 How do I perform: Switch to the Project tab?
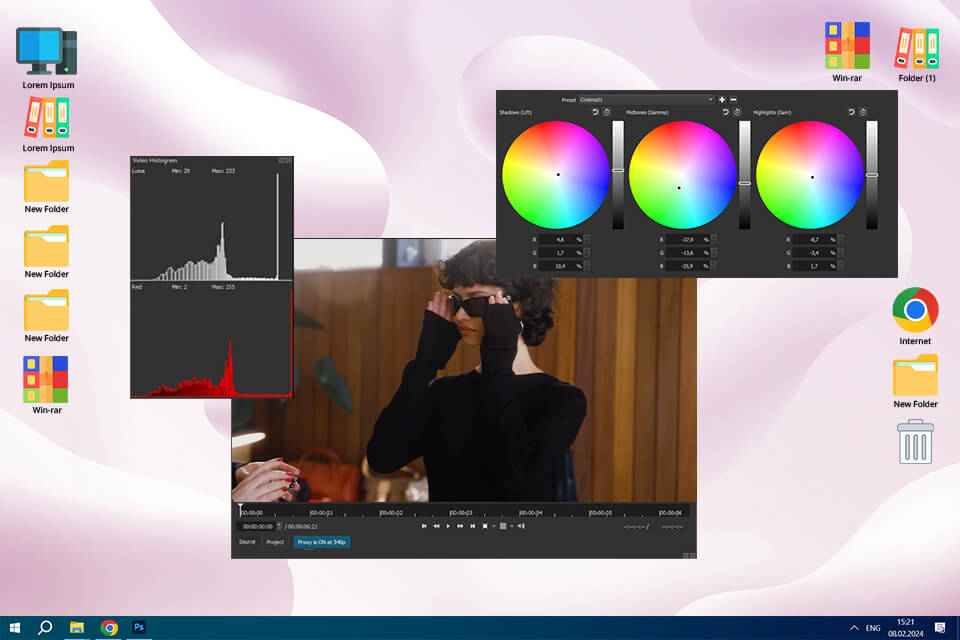tap(275, 542)
